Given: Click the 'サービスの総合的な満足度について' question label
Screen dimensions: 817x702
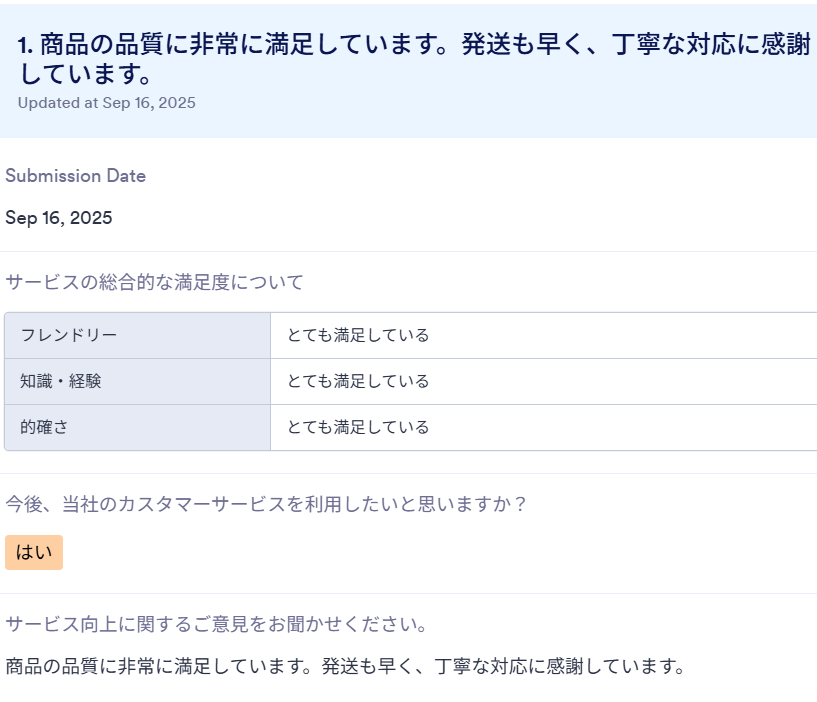Looking at the screenshot, I should 154,282.
